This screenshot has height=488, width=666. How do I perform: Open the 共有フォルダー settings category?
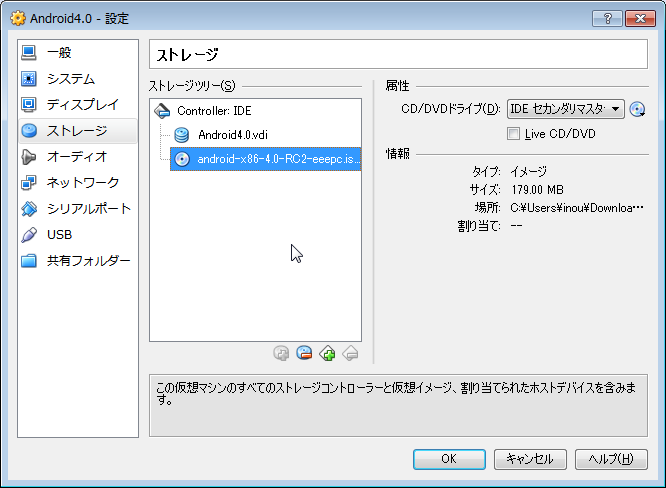point(78,260)
